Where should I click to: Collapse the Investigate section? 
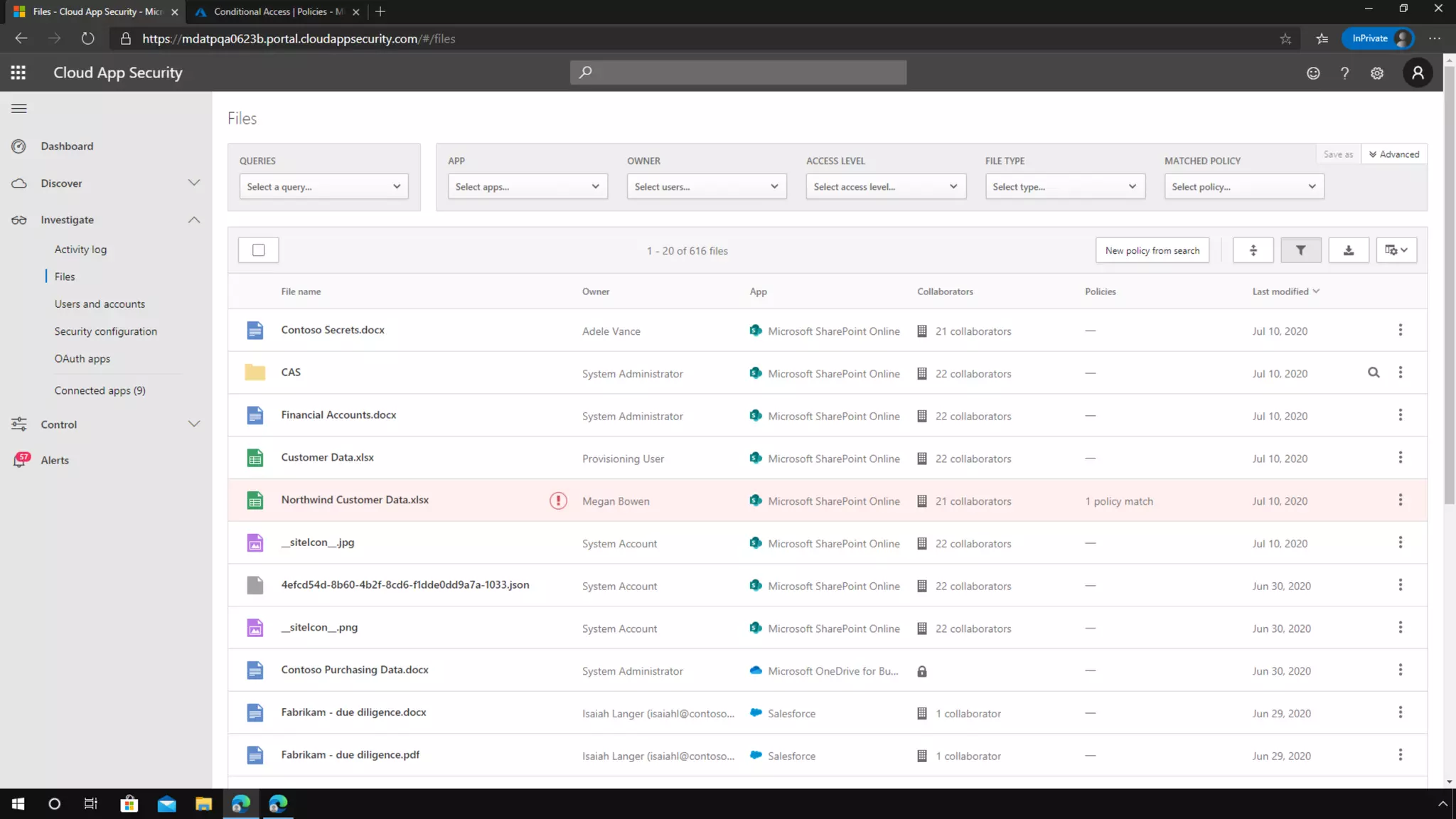point(193,220)
